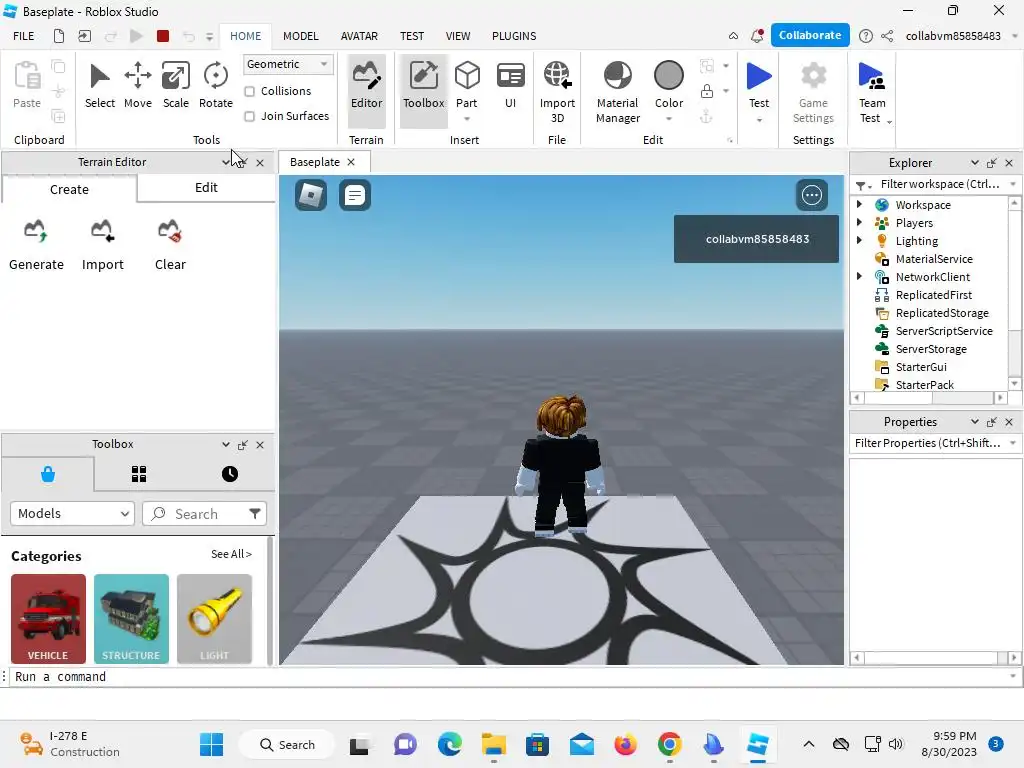Click the Generate terrain tool
The height and width of the screenshot is (768, 1024).
[x=36, y=246]
